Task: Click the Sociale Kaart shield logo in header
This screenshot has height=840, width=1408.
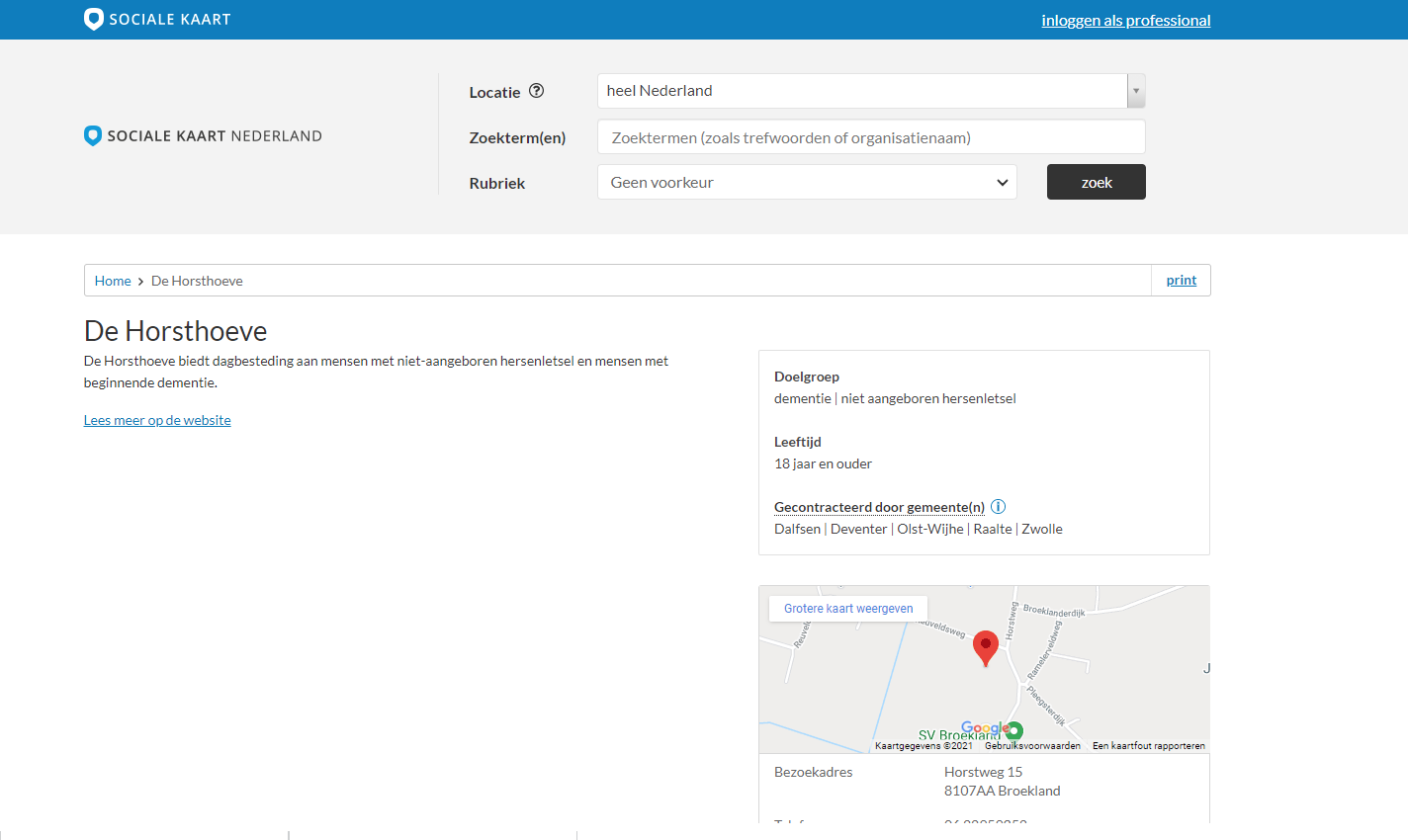Action: click(94, 19)
